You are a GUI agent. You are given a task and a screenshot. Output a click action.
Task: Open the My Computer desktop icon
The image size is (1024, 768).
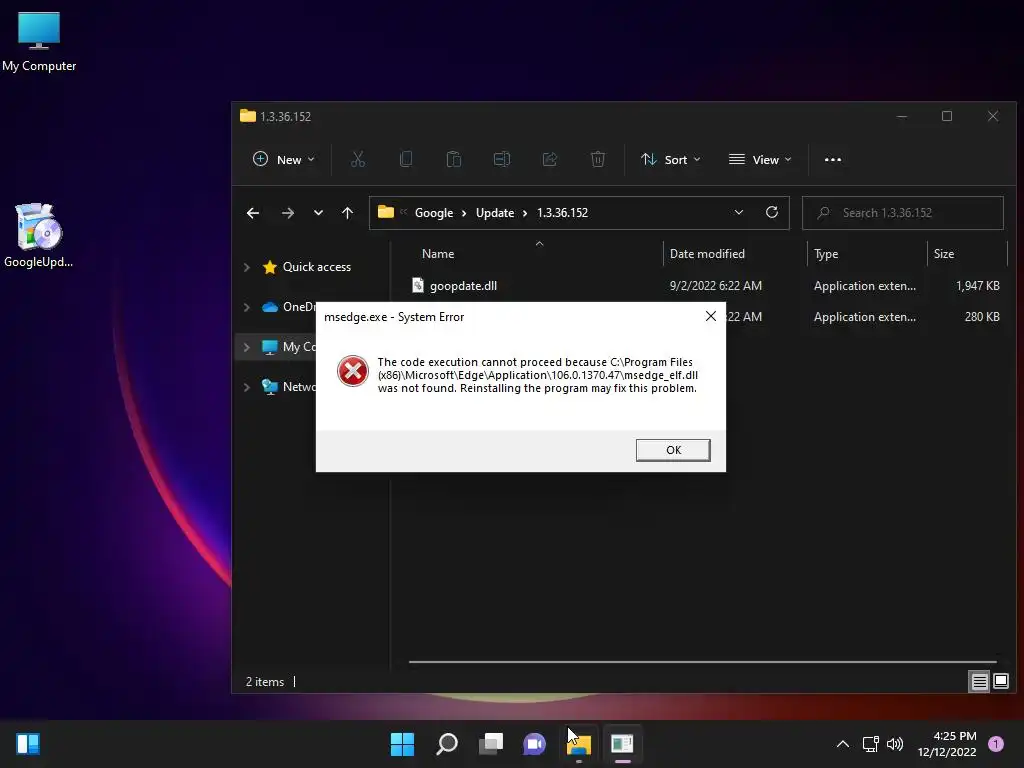(39, 42)
